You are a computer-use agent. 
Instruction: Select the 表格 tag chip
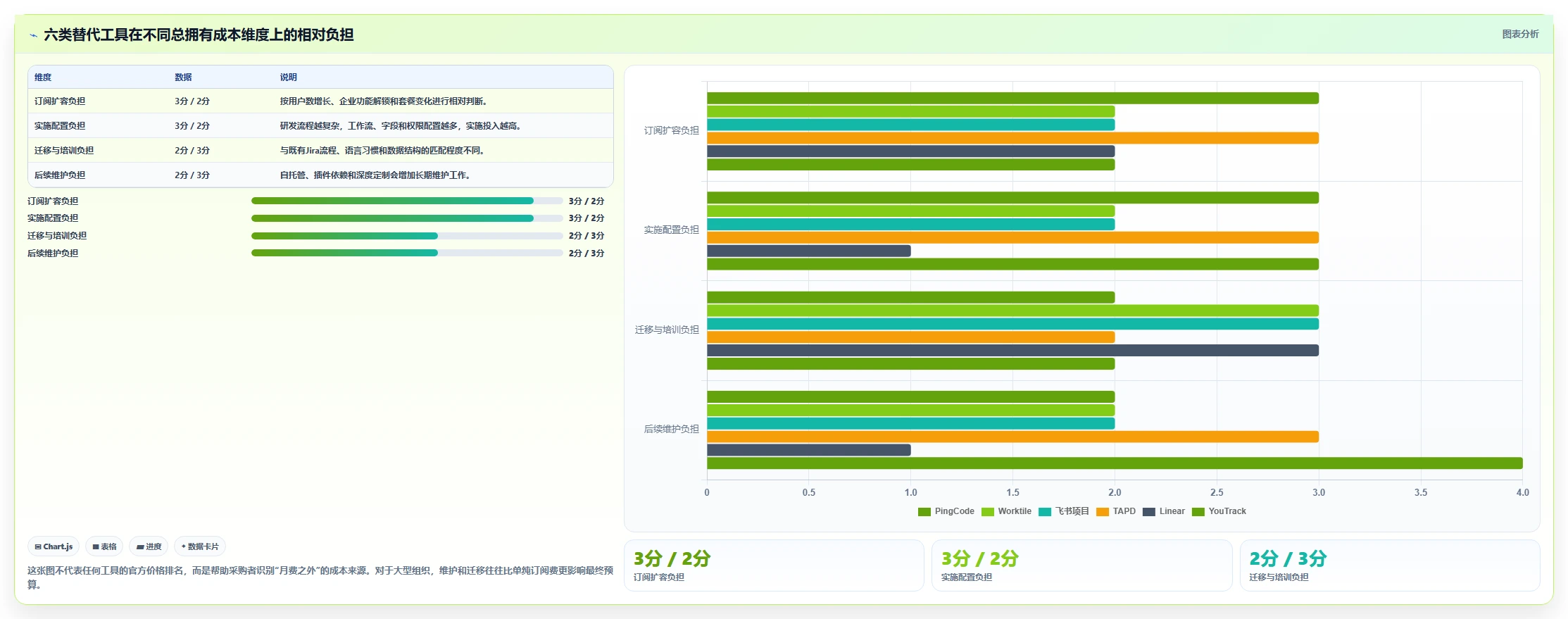click(x=104, y=546)
